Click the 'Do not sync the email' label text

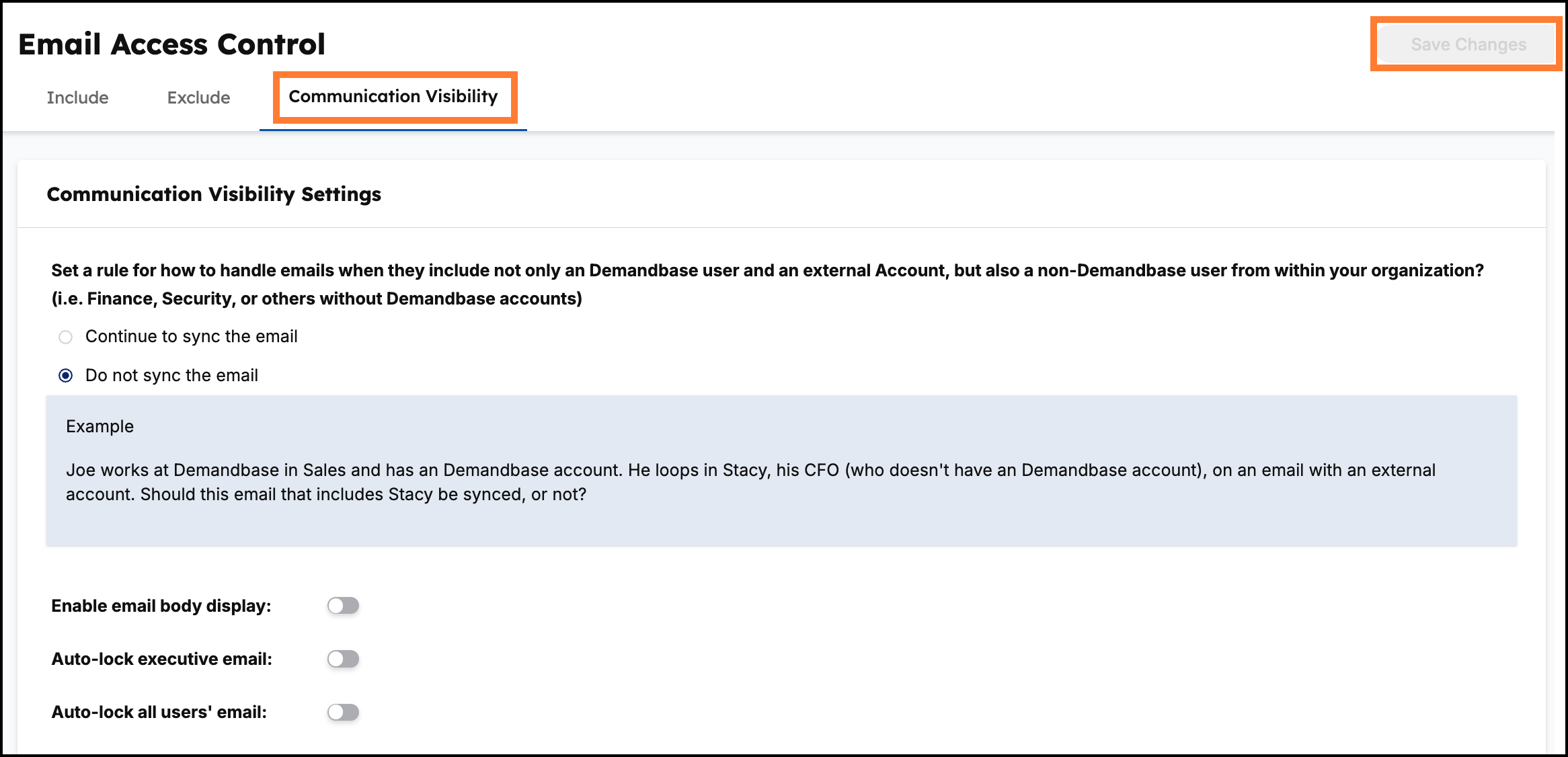point(171,375)
